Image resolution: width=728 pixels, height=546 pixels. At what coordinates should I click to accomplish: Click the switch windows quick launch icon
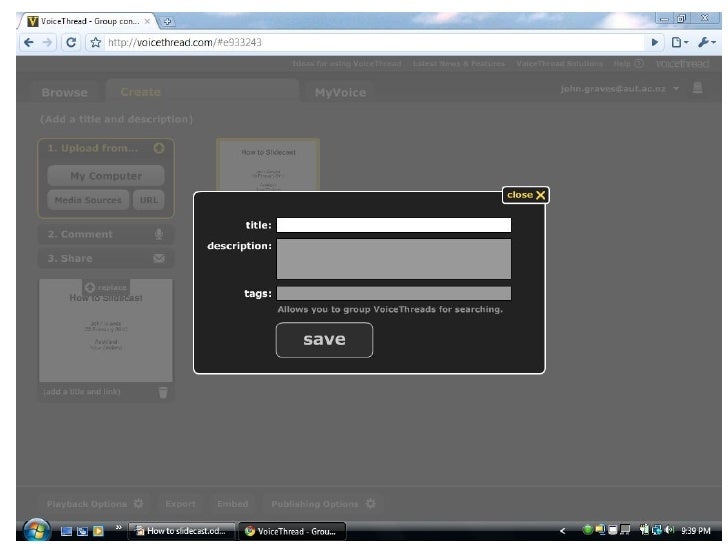tap(82, 531)
